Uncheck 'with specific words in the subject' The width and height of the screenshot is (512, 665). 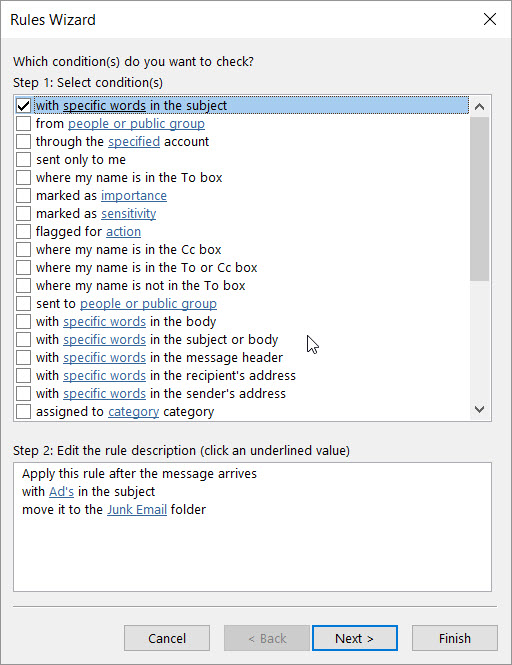[x=23, y=106]
